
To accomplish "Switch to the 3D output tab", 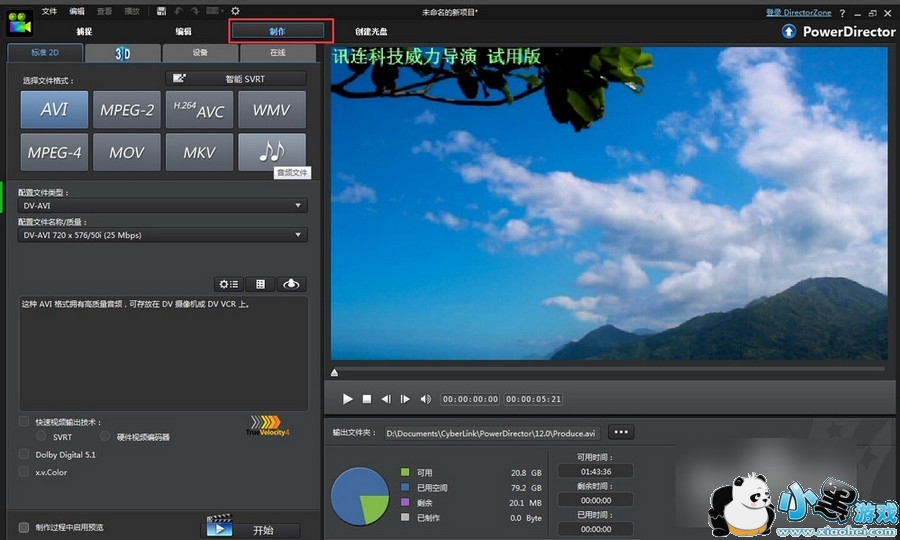I will coord(123,54).
